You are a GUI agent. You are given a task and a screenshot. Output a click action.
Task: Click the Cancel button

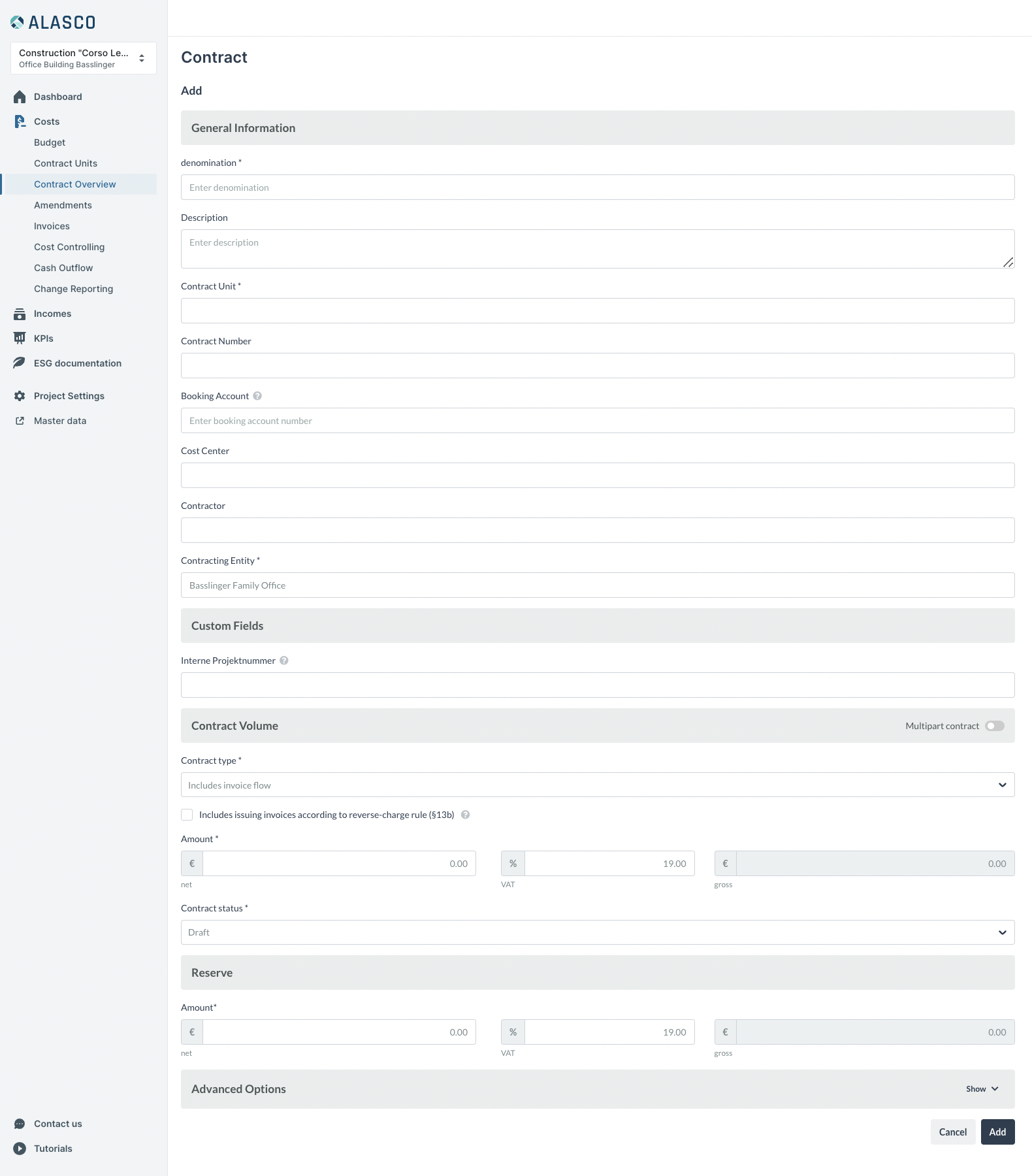click(952, 1132)
